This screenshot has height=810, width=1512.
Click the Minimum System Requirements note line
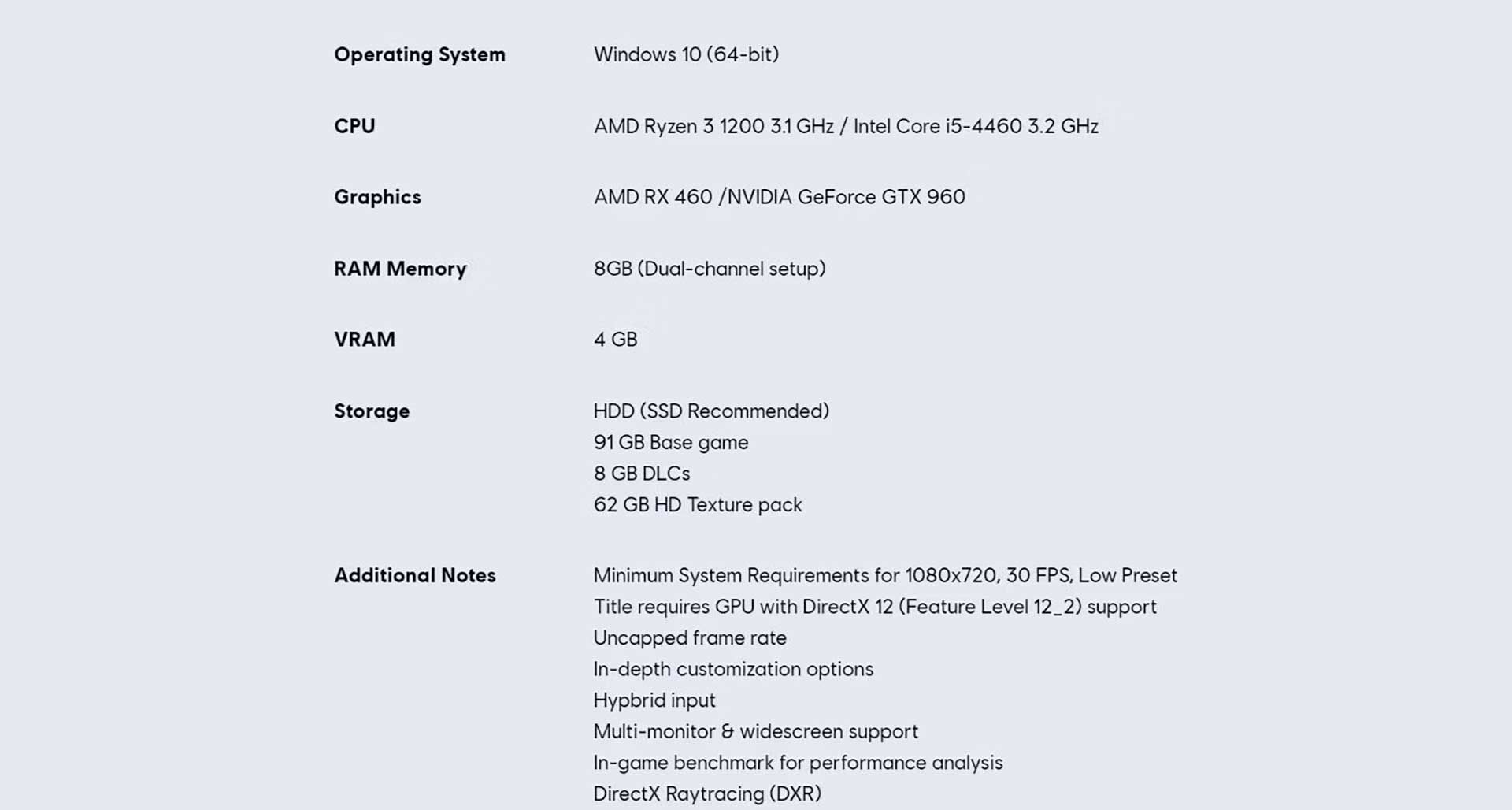pyautogui.click(x=885, y=575)
